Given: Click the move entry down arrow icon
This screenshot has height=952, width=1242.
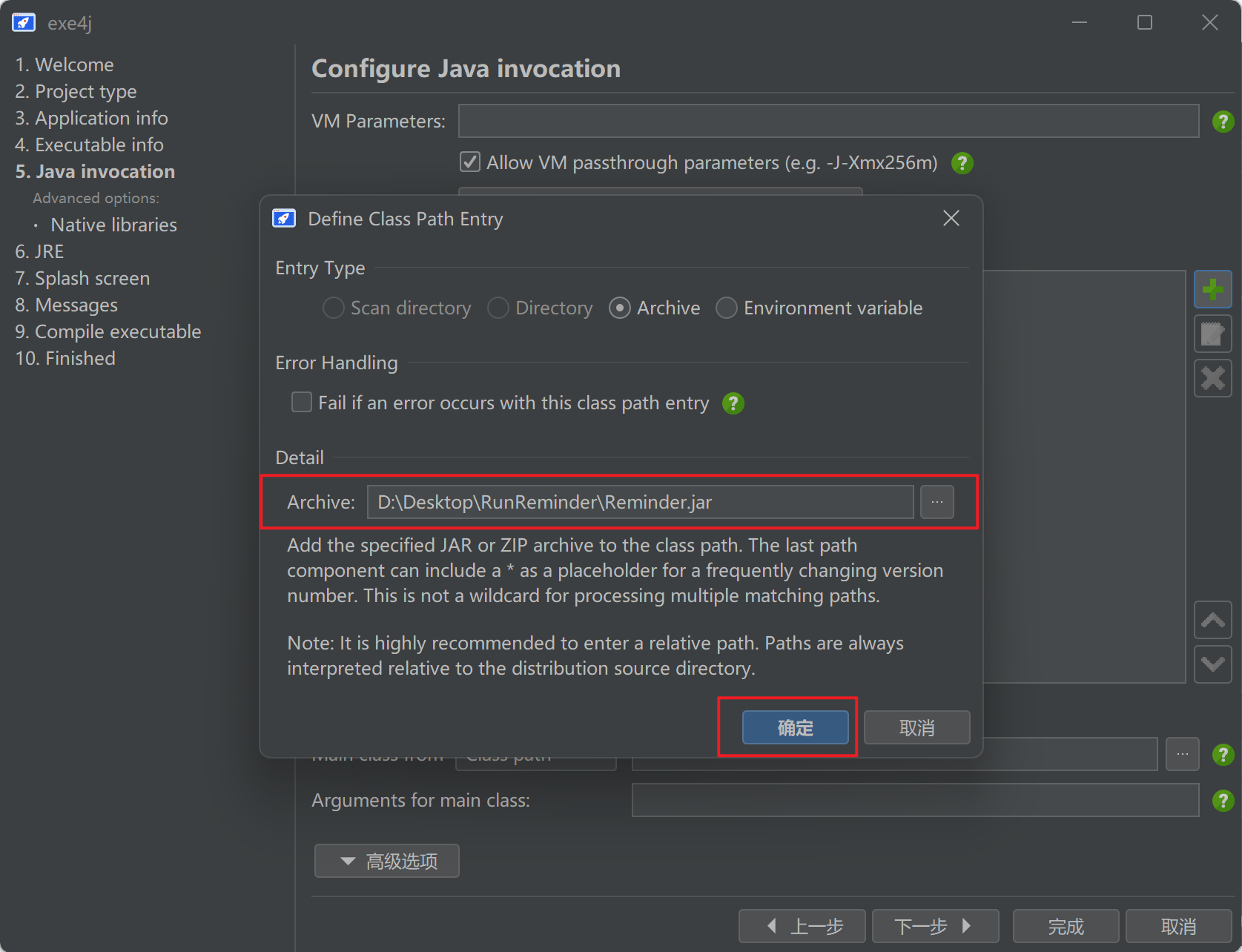Looking at the screenshot, I should coord(1212,664).
